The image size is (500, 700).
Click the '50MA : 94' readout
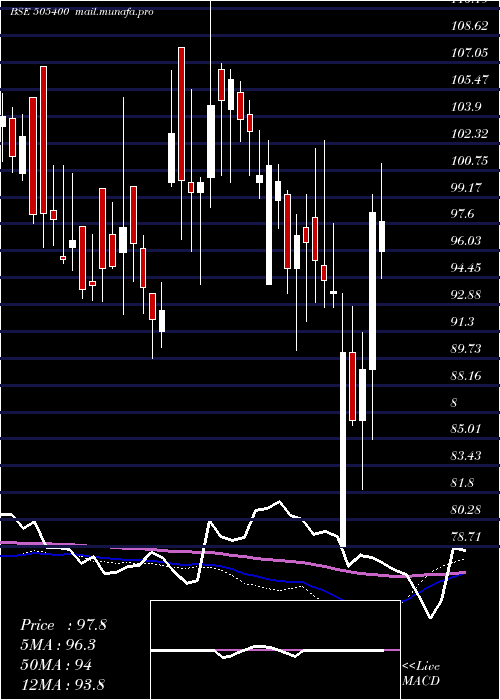(56, 665)
